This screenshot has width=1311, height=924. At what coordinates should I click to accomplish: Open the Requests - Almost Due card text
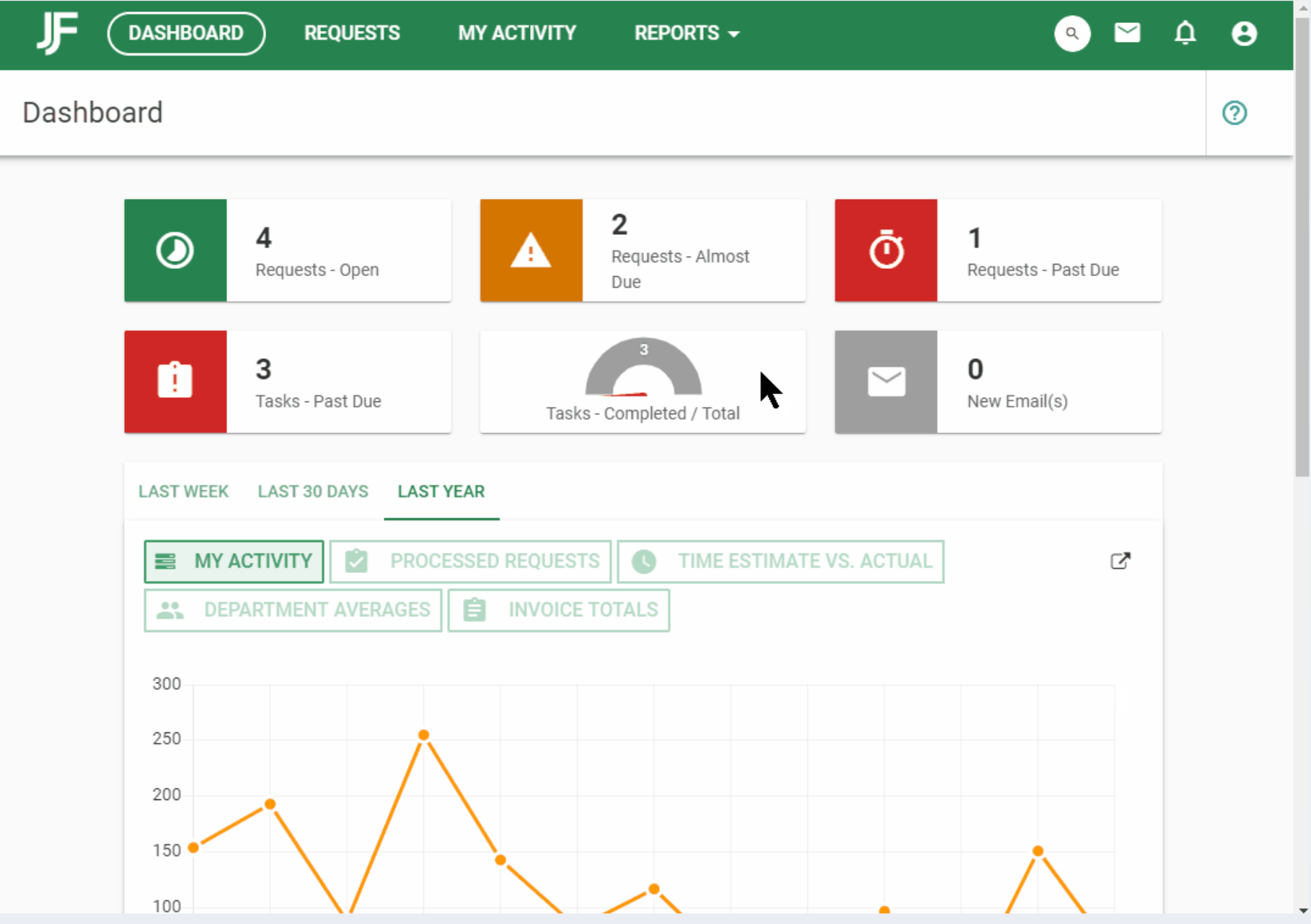pos(681,269)
